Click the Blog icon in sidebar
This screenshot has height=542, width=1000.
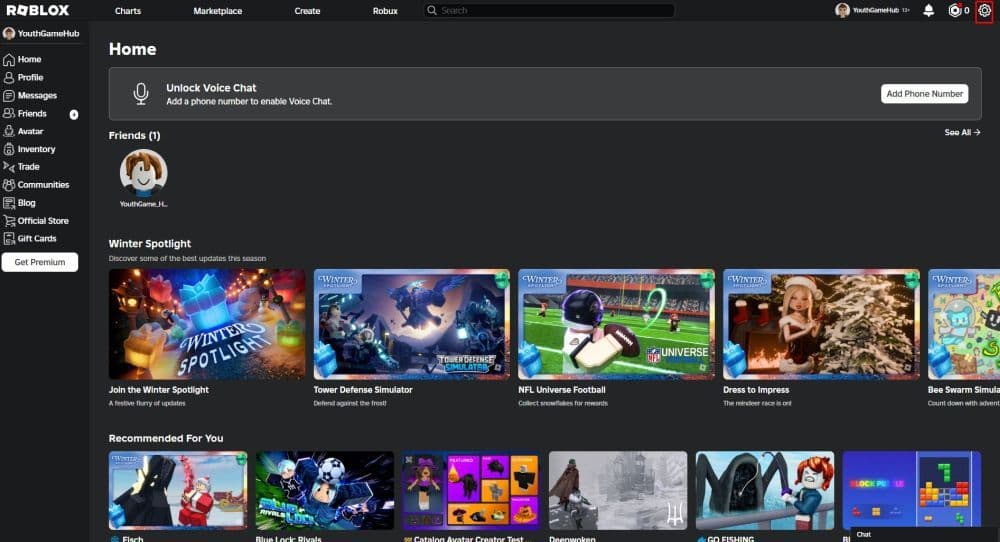click(9, 203)
